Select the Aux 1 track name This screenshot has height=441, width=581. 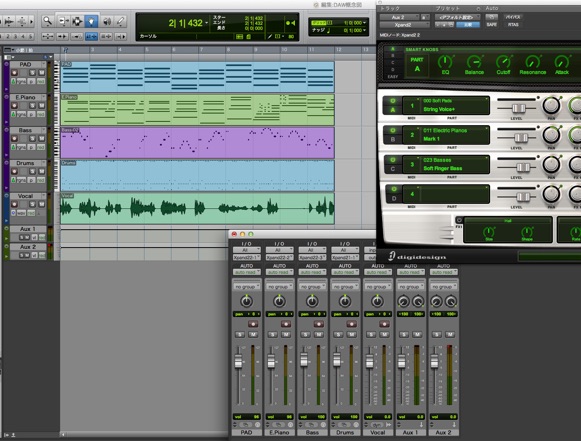point(28,229)
